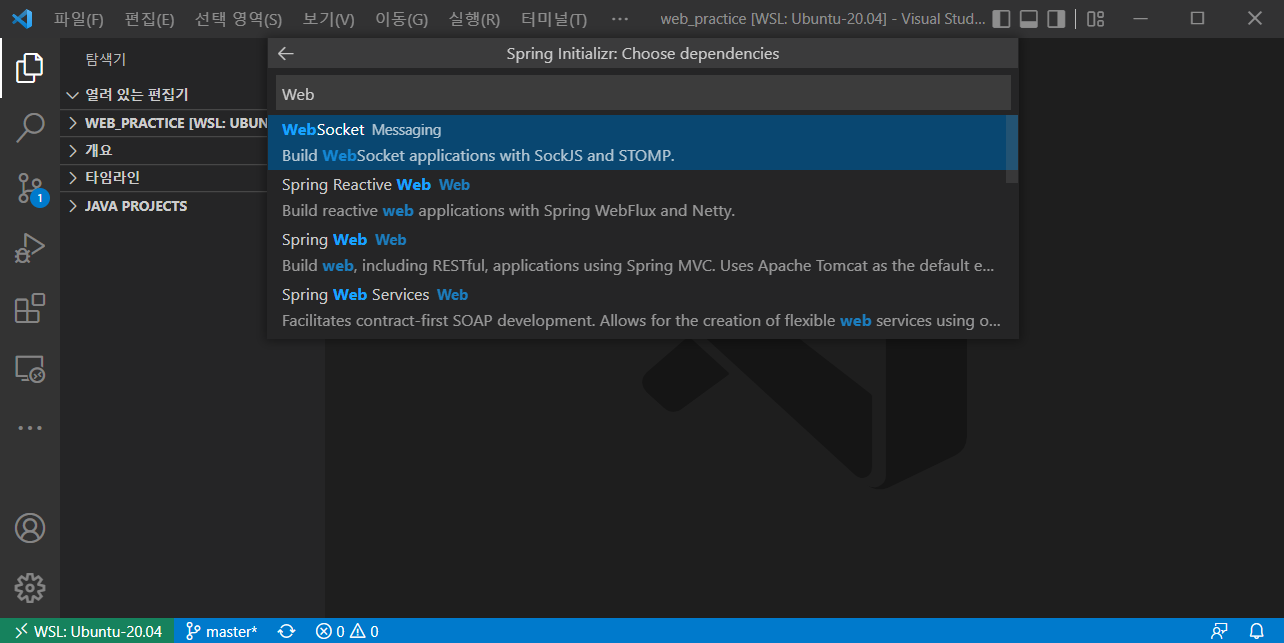The height and width of the screenshot is (643, 1284).
Task: Open the 보기(V) menu
Action: click(x=328, y=19)
